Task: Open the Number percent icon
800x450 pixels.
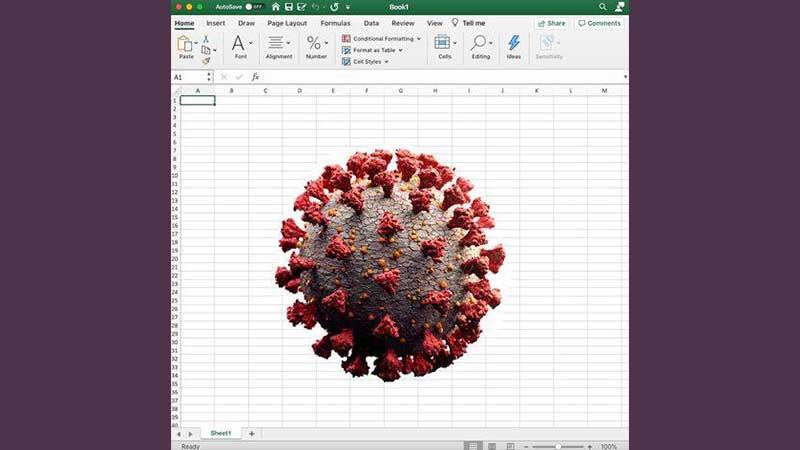Action: click(314, 43)
